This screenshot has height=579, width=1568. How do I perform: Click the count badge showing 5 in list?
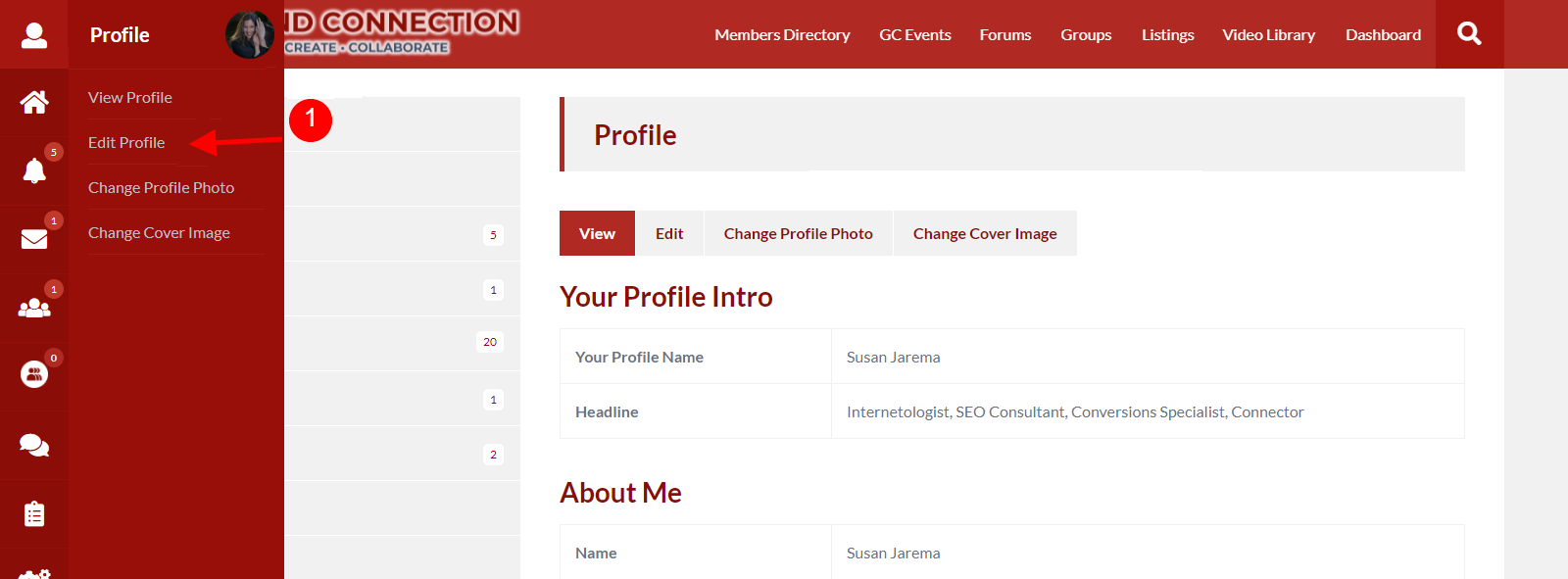(493, 235)
